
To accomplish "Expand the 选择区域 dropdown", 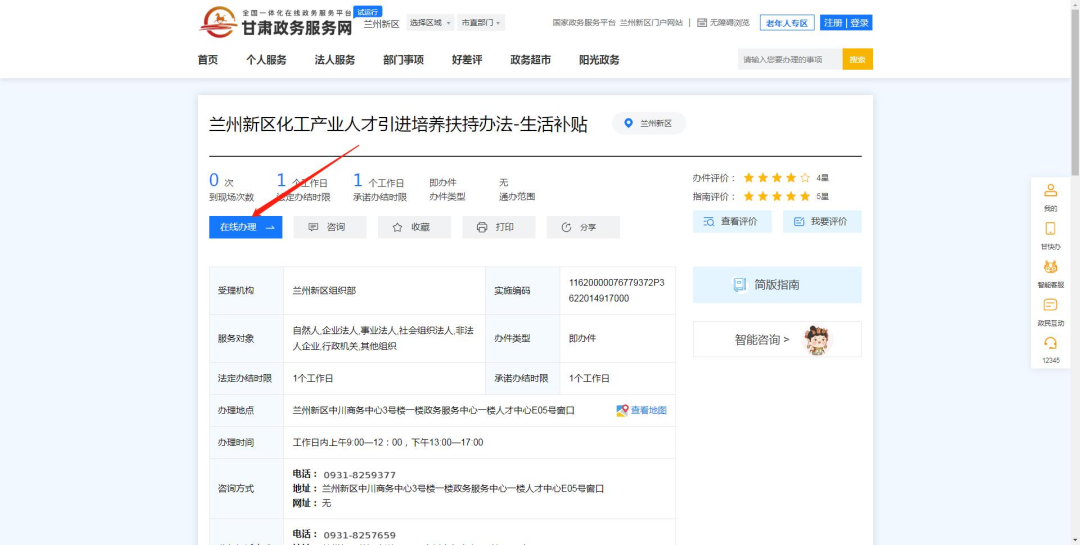I will click(x=430, y=23).
